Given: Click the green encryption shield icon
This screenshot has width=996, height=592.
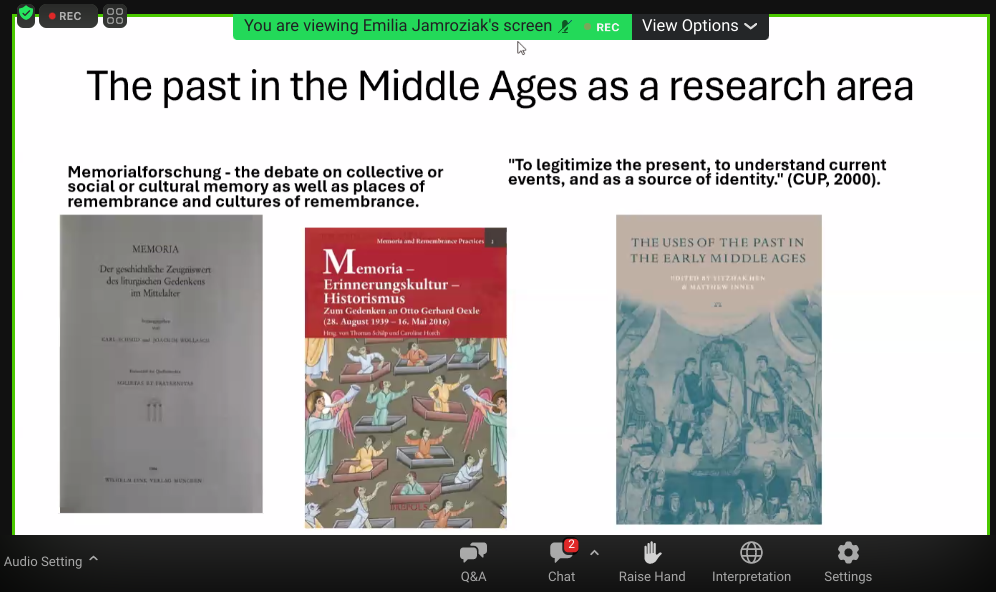Looking at the screenshot, I should tap(26, 15).
